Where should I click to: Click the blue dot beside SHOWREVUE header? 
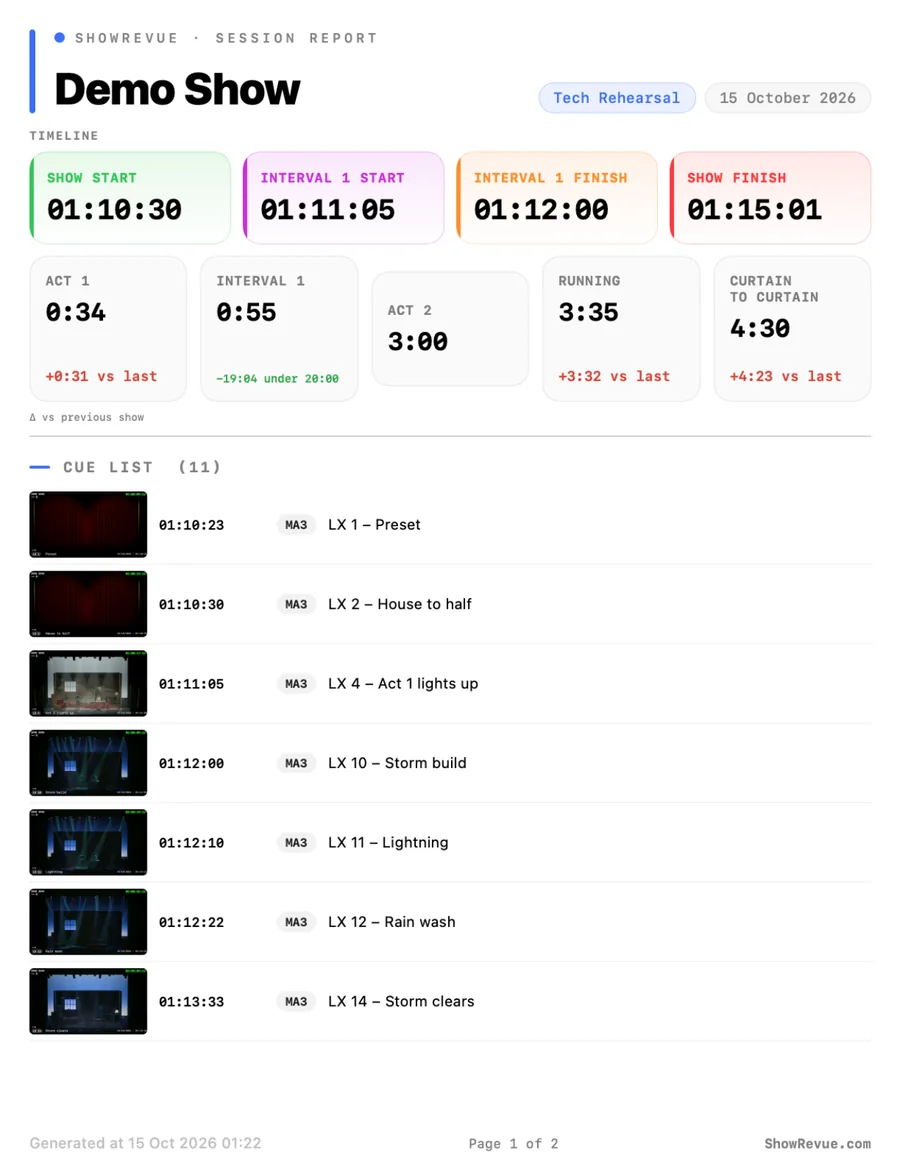(x=59, y=37)
